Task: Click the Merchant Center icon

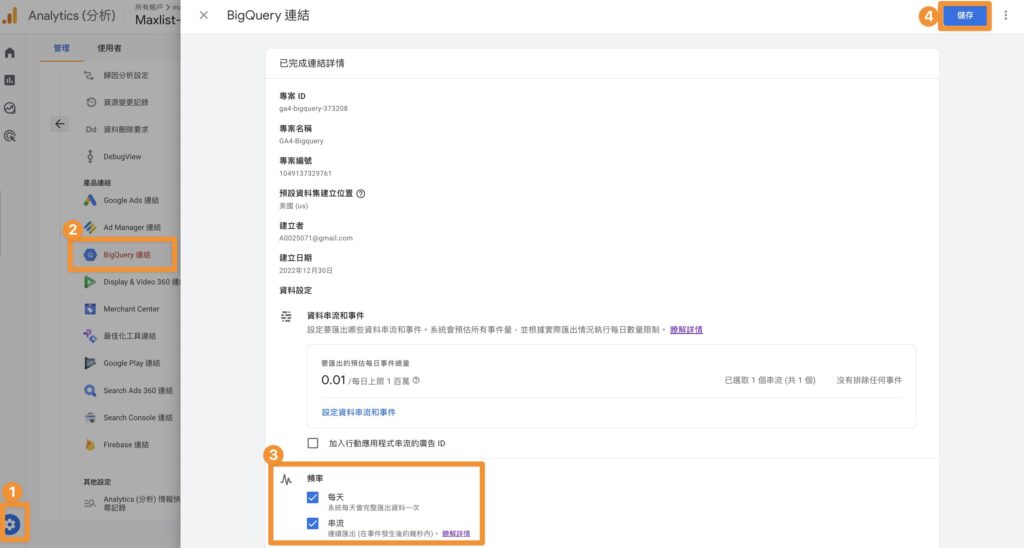Action: (90, 309)
